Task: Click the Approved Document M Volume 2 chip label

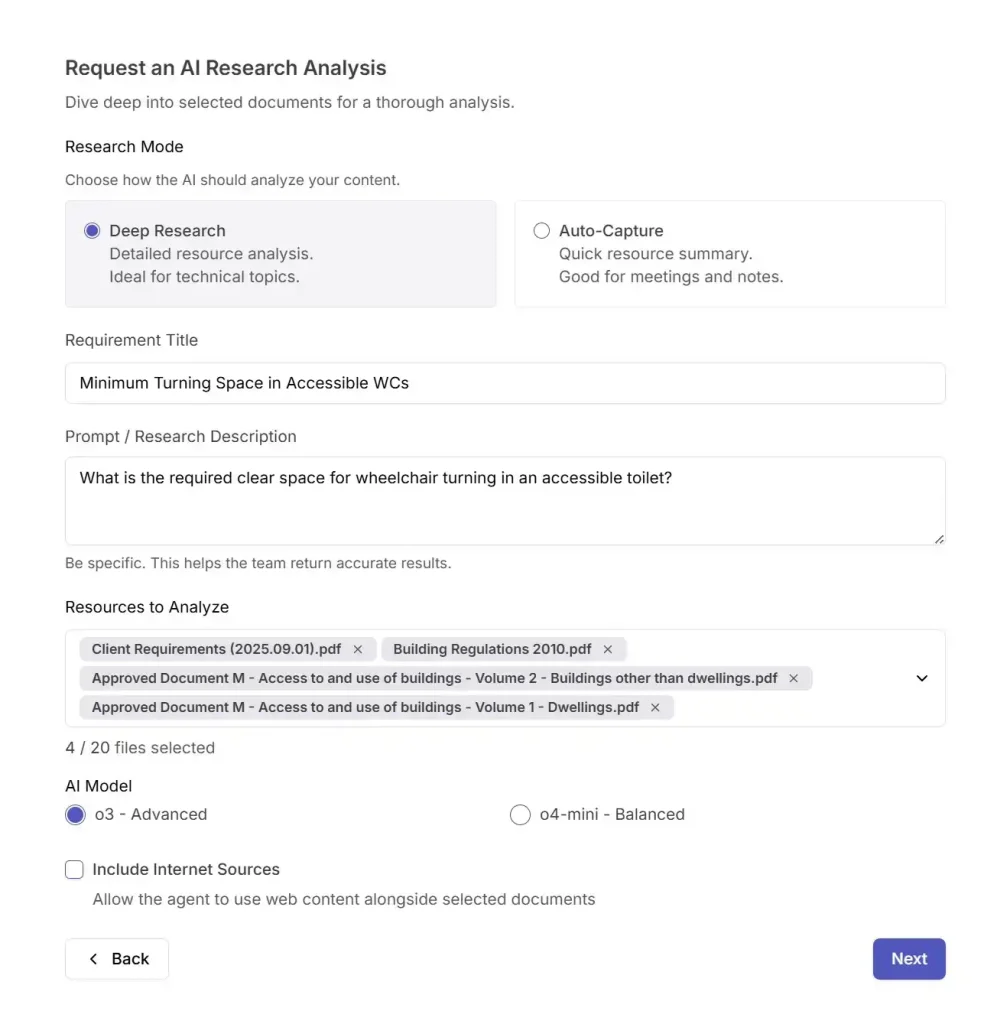Action: click(434, 678)
